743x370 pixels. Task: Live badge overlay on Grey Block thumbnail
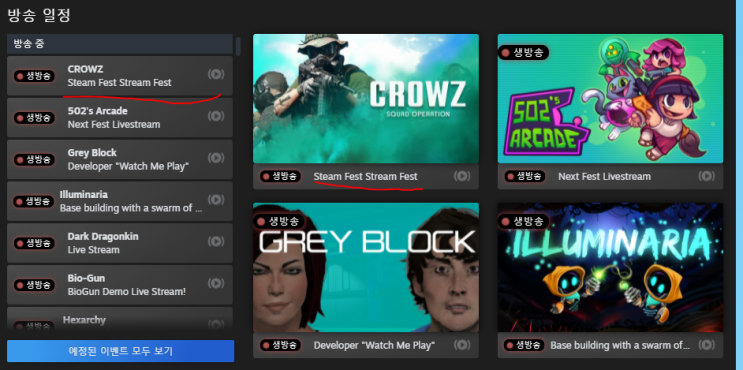279,221
